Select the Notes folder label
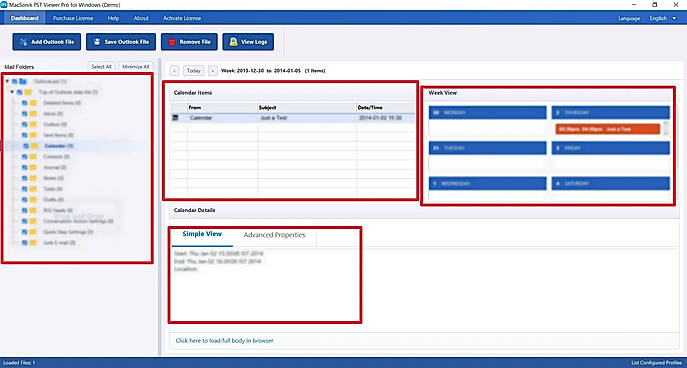 click(53, 178)
